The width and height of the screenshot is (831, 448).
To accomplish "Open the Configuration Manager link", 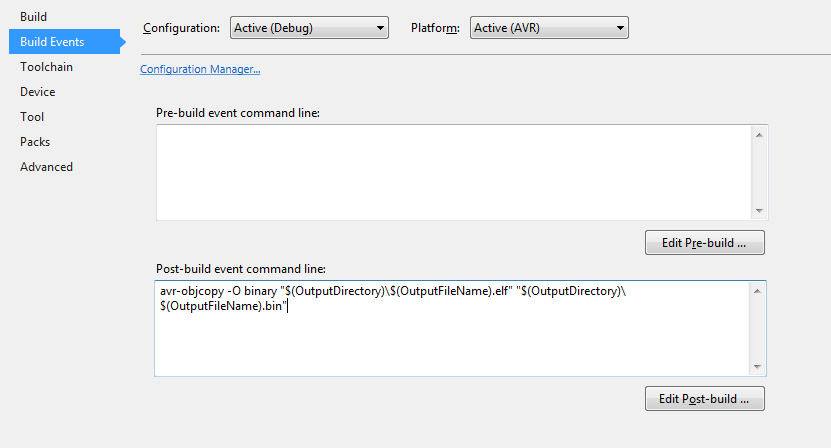I will click(x=200, y=69).
